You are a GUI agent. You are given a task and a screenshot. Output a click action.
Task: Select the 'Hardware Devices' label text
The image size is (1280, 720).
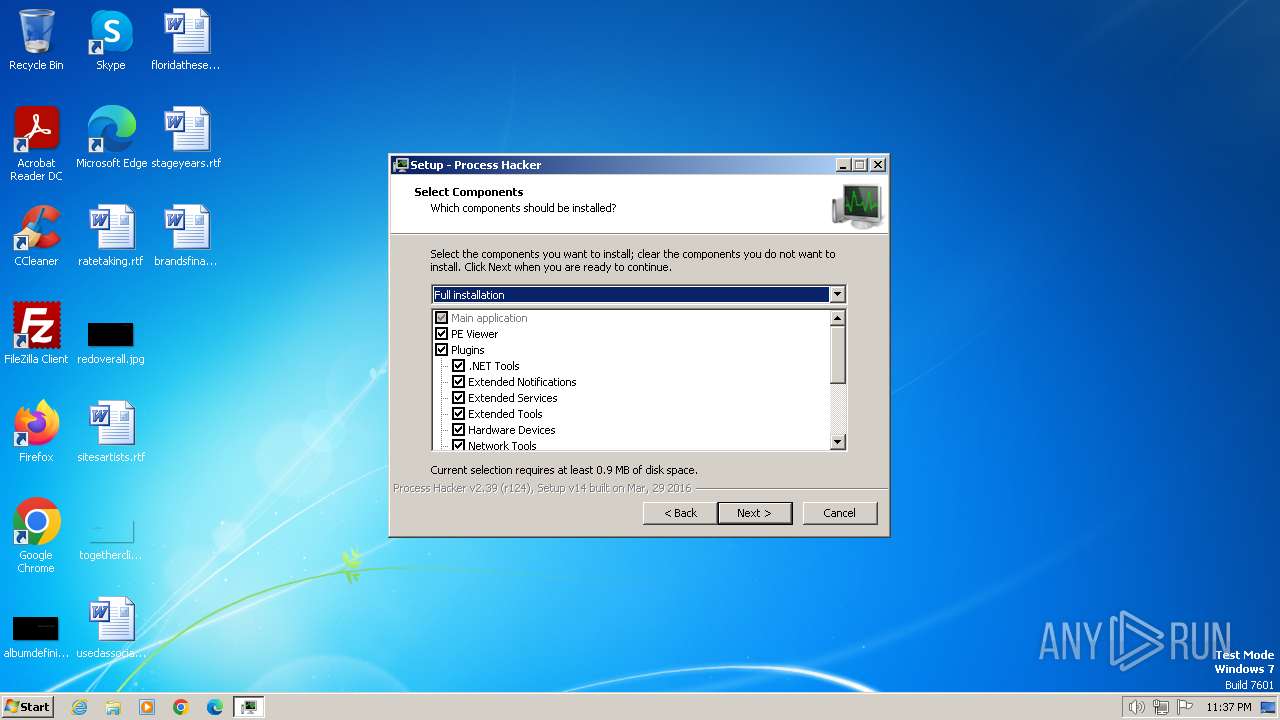click(x=511, y=430)
